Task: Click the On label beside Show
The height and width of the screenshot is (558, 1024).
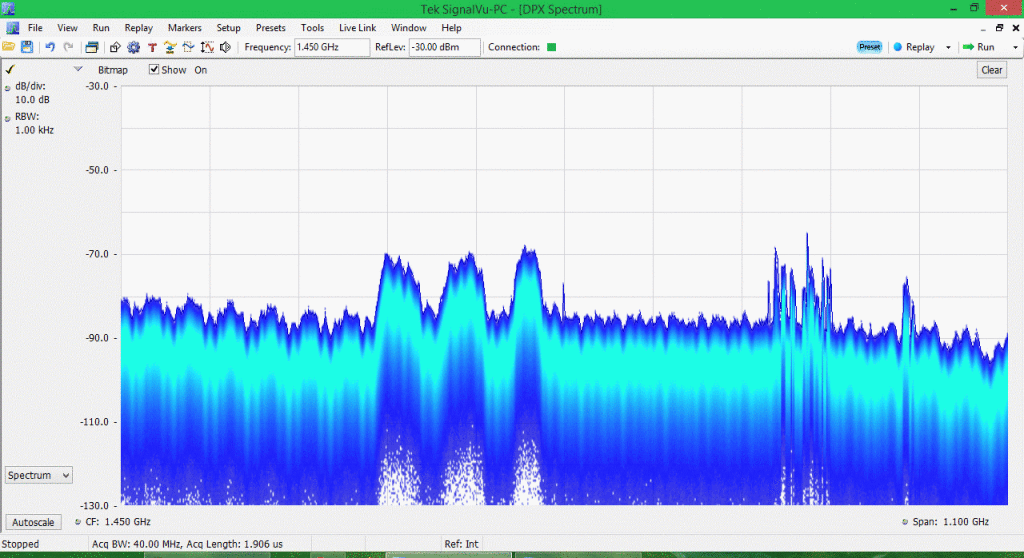Action: click(x=200, y=70)
